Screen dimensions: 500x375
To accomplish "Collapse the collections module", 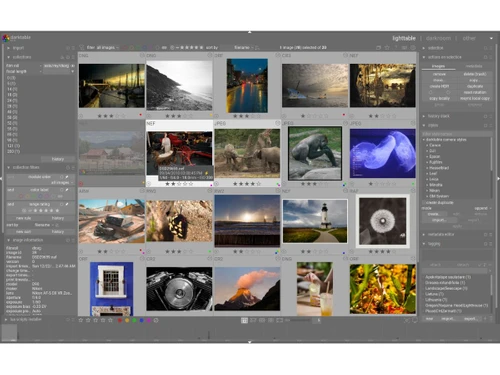I will (x=9, y=57).
